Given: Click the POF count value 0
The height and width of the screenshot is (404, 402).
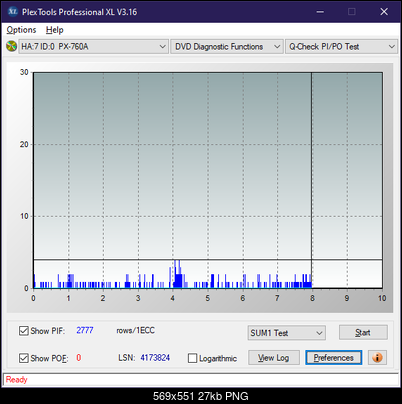Looking at the screenshot, I should pos(79,358).
